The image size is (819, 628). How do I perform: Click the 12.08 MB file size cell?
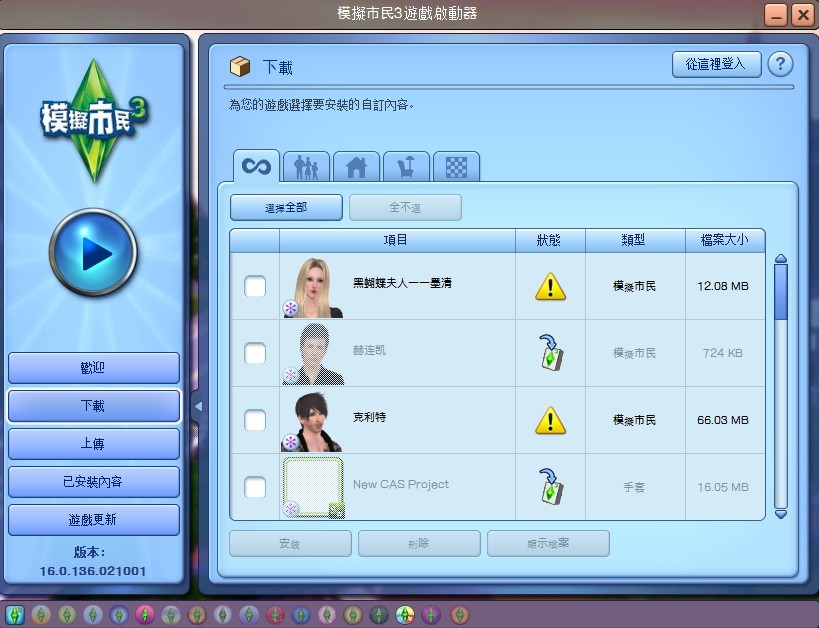click(x=723, y=286)
